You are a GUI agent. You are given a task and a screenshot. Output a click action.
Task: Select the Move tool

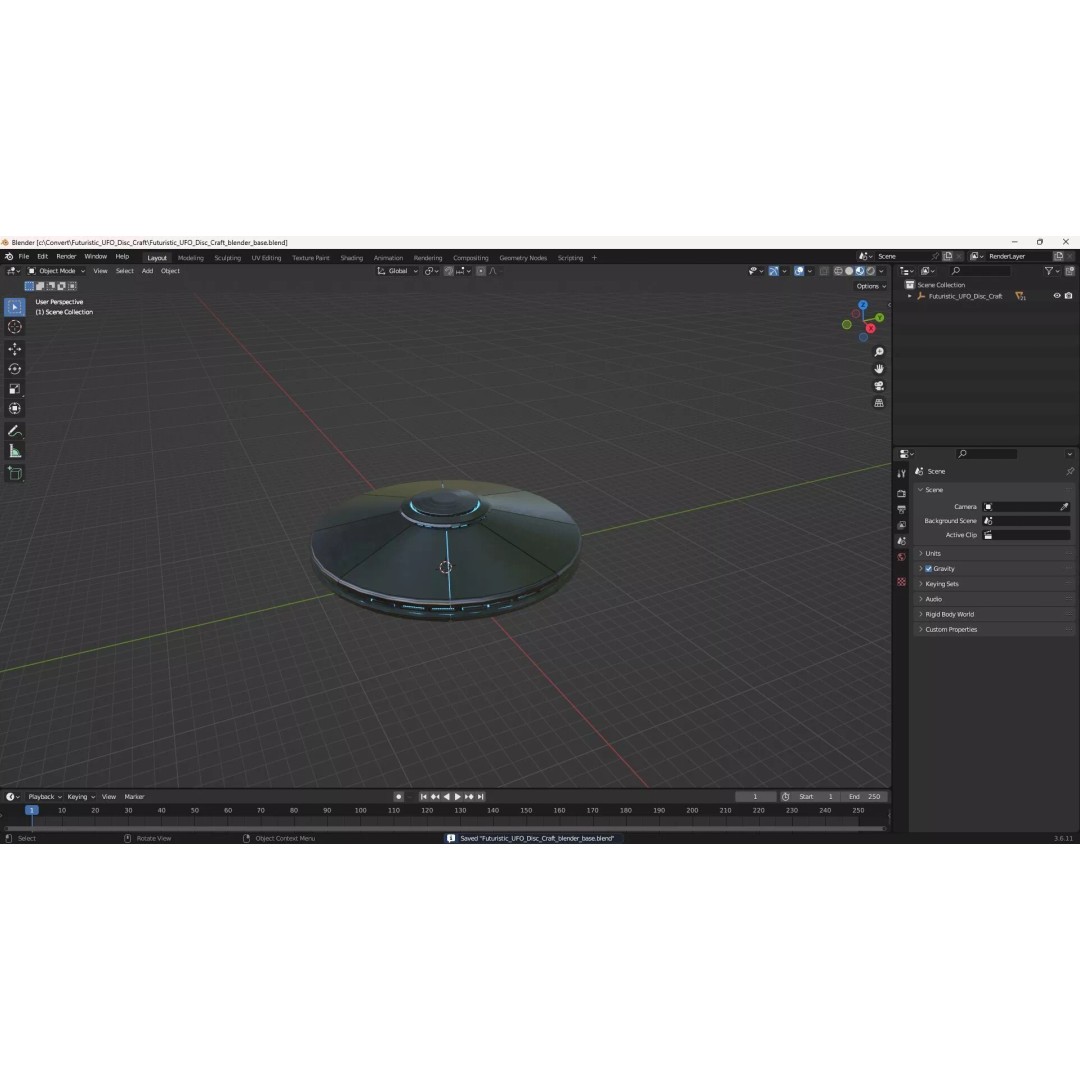pos(14,349)
